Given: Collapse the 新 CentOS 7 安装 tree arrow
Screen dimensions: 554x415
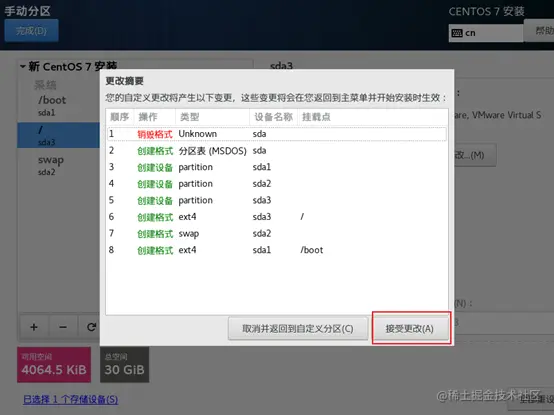Looking at the screenshot, I should (x=23, y=66).
